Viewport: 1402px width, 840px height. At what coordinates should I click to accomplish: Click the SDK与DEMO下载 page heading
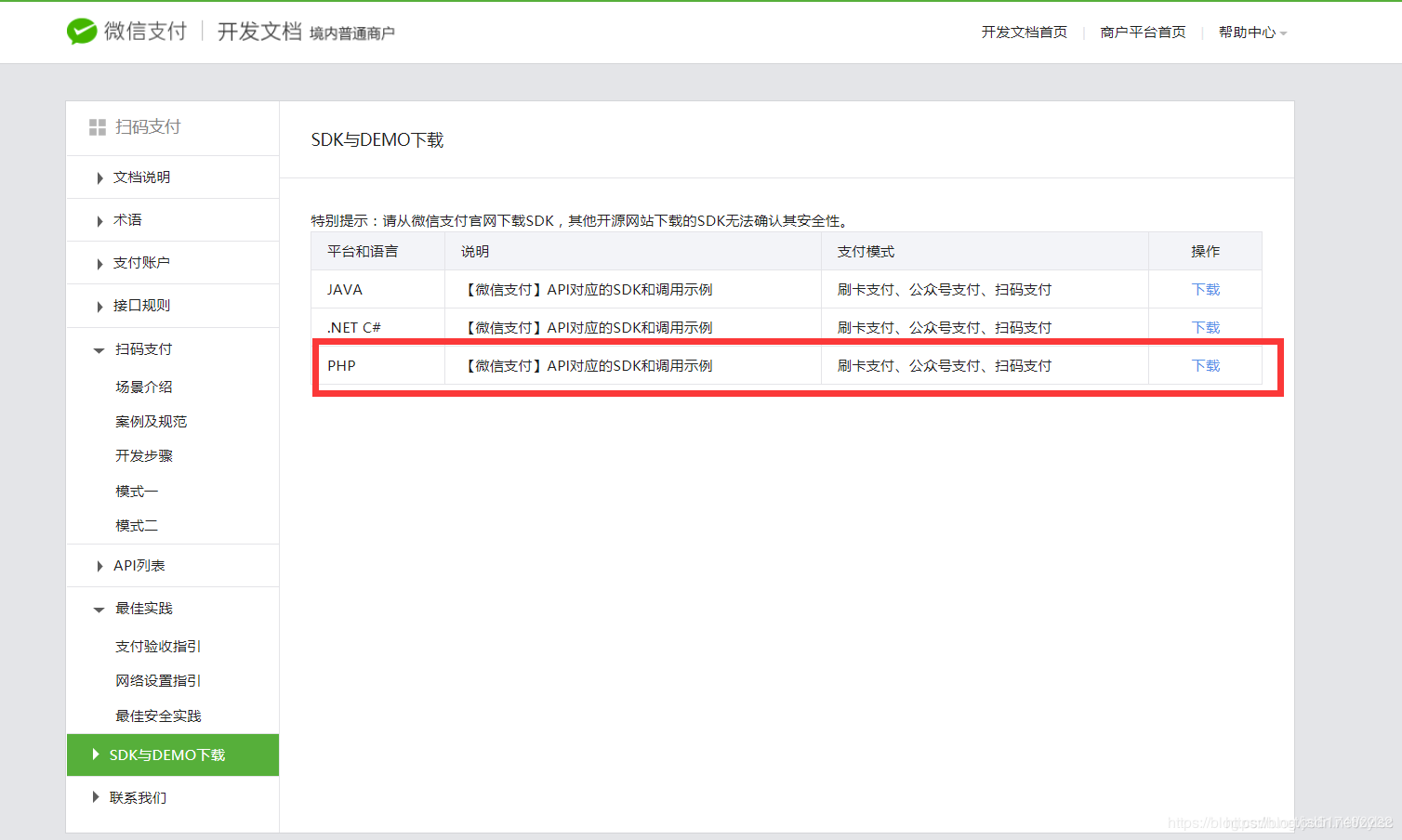click(377, 139)
